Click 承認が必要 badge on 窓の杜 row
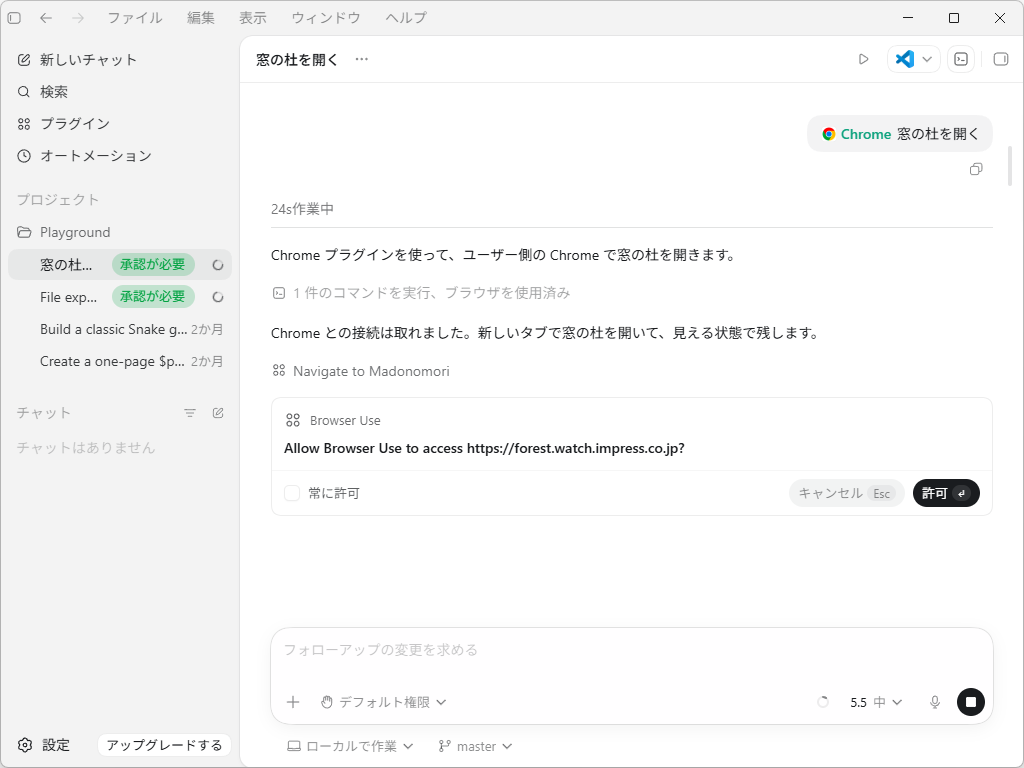 tap(153, 264)
